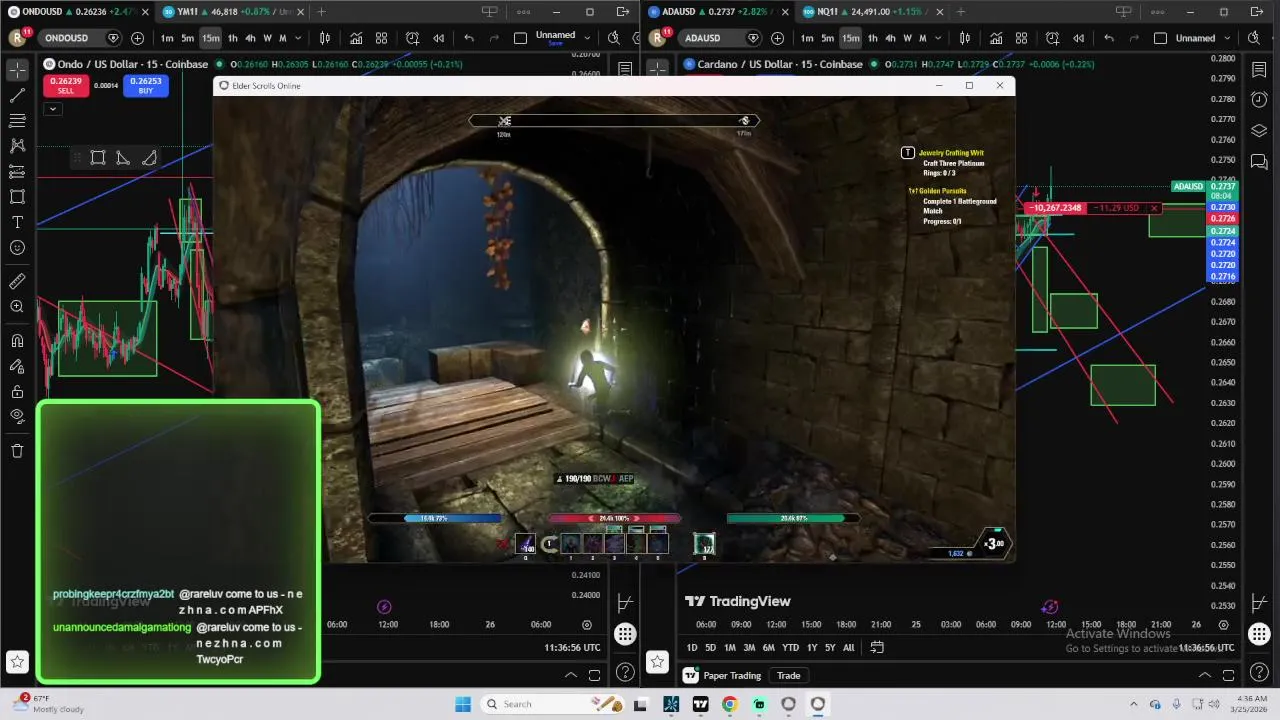Select the text tool in Ondo sidebar
This screenshot has height=720, width=1280.
17,222
